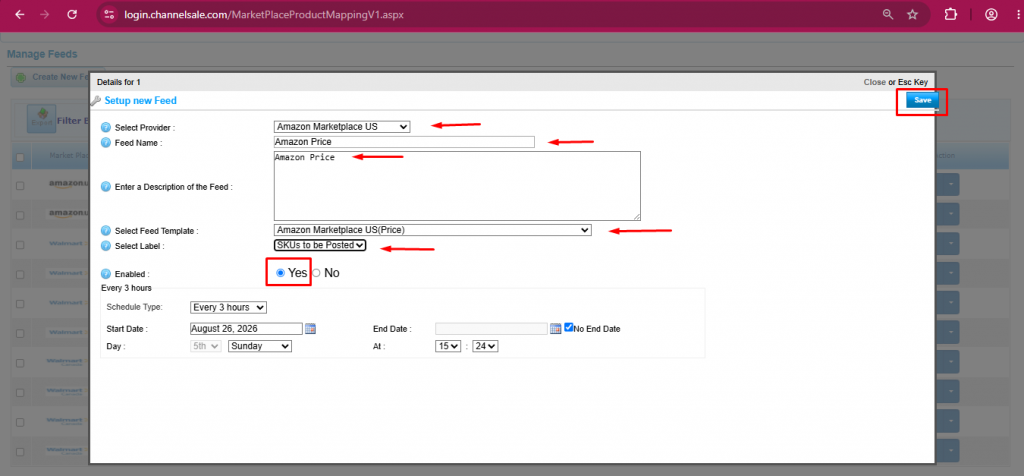The height and width of the screenshot is (476, 1024).
Task: Click the browser forward arrow
Action: pyautogui.click(x=45, y=14)
